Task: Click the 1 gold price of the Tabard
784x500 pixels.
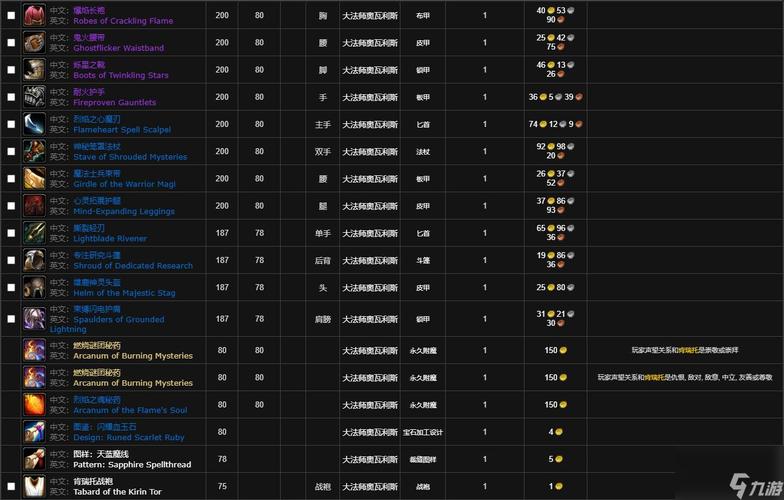Action: click(x=555, y=486)
